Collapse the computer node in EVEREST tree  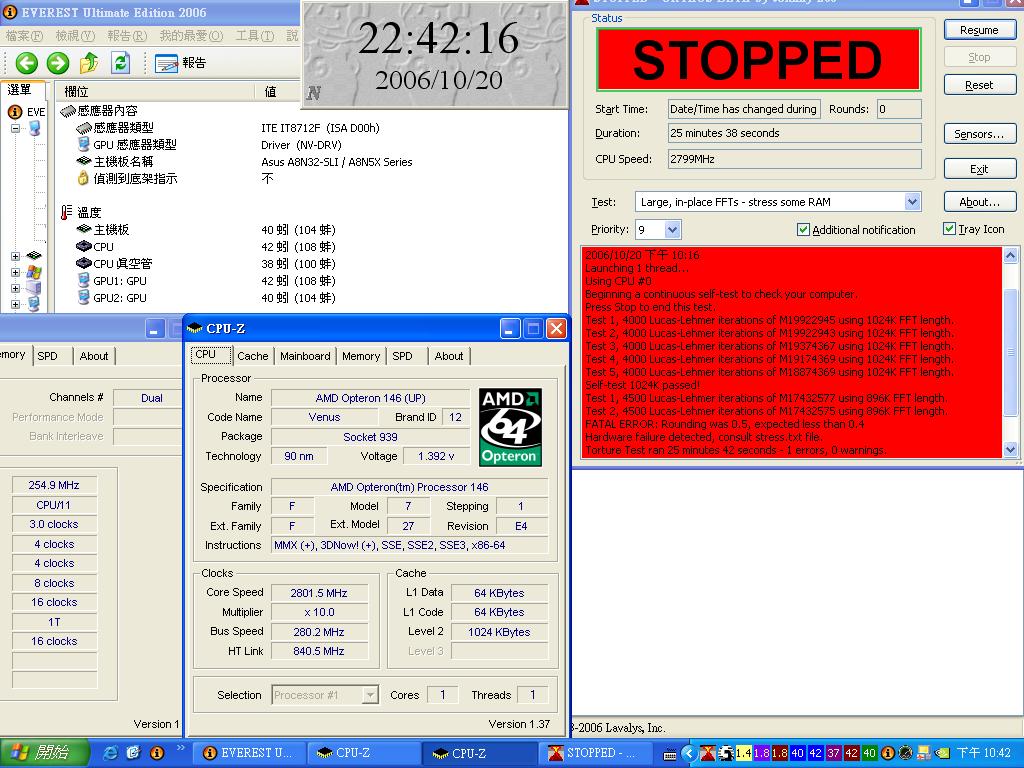coord(15,129)
